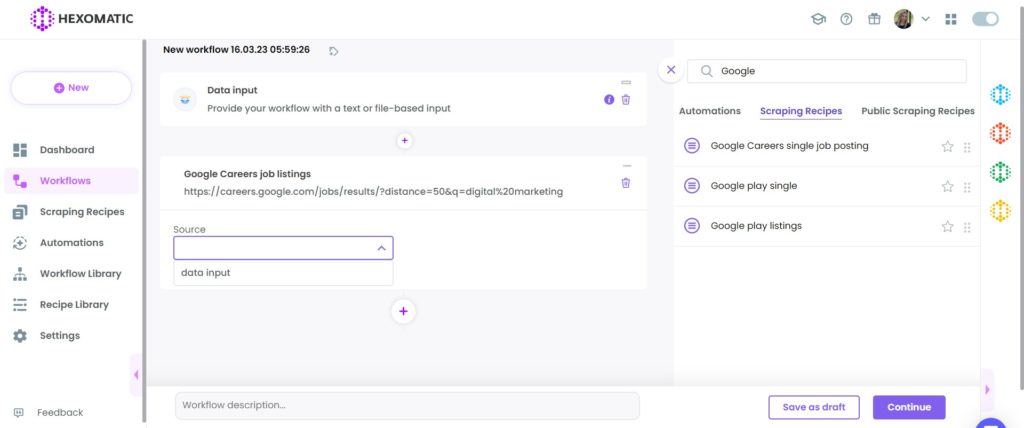
Task: Open Scraping Recipes from sidebar
Action: (71, 212)
